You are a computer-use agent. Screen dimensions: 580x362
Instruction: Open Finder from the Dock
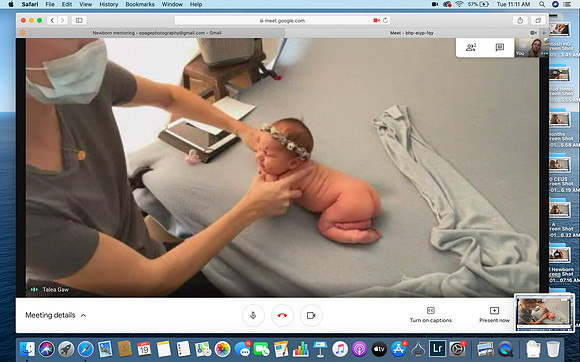coord(27,349)
